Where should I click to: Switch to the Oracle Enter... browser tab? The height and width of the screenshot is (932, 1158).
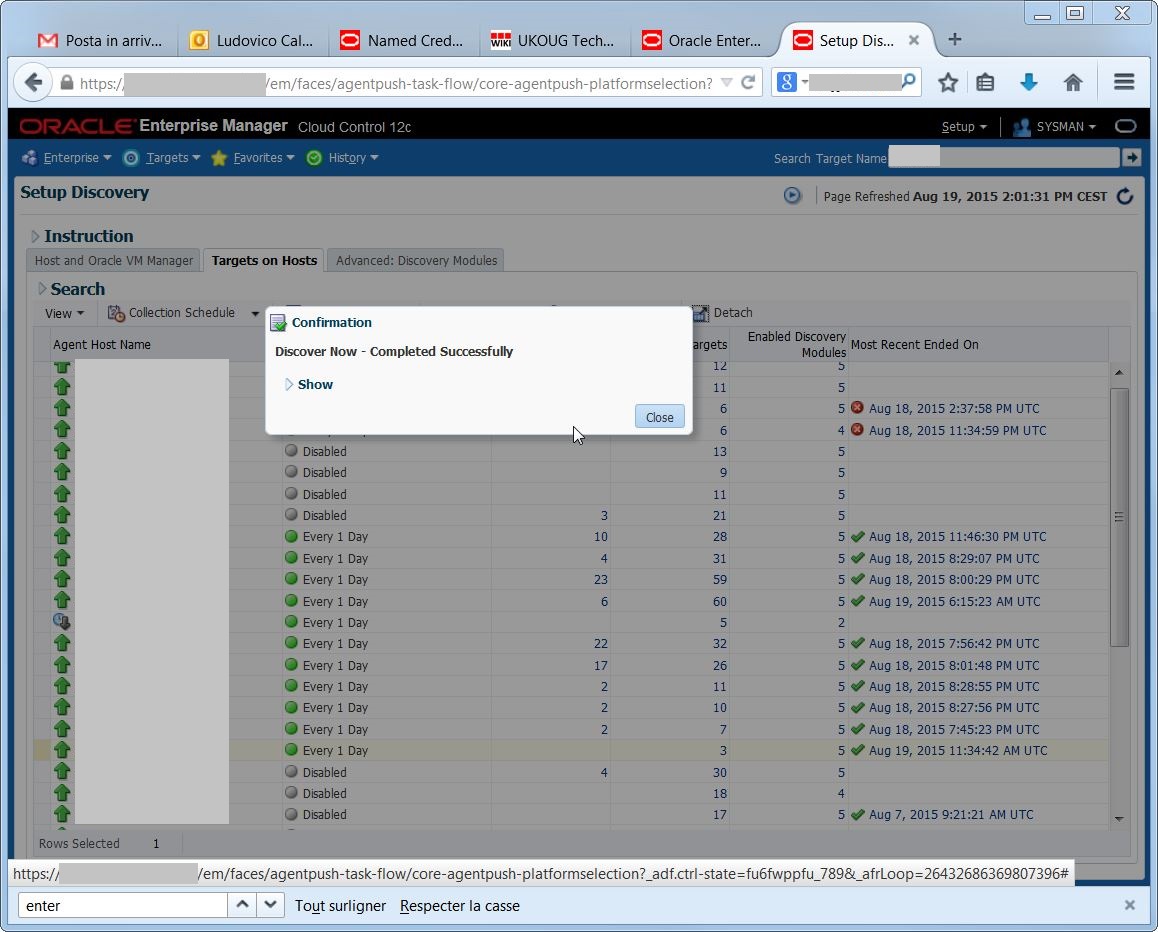coord(704,41)
